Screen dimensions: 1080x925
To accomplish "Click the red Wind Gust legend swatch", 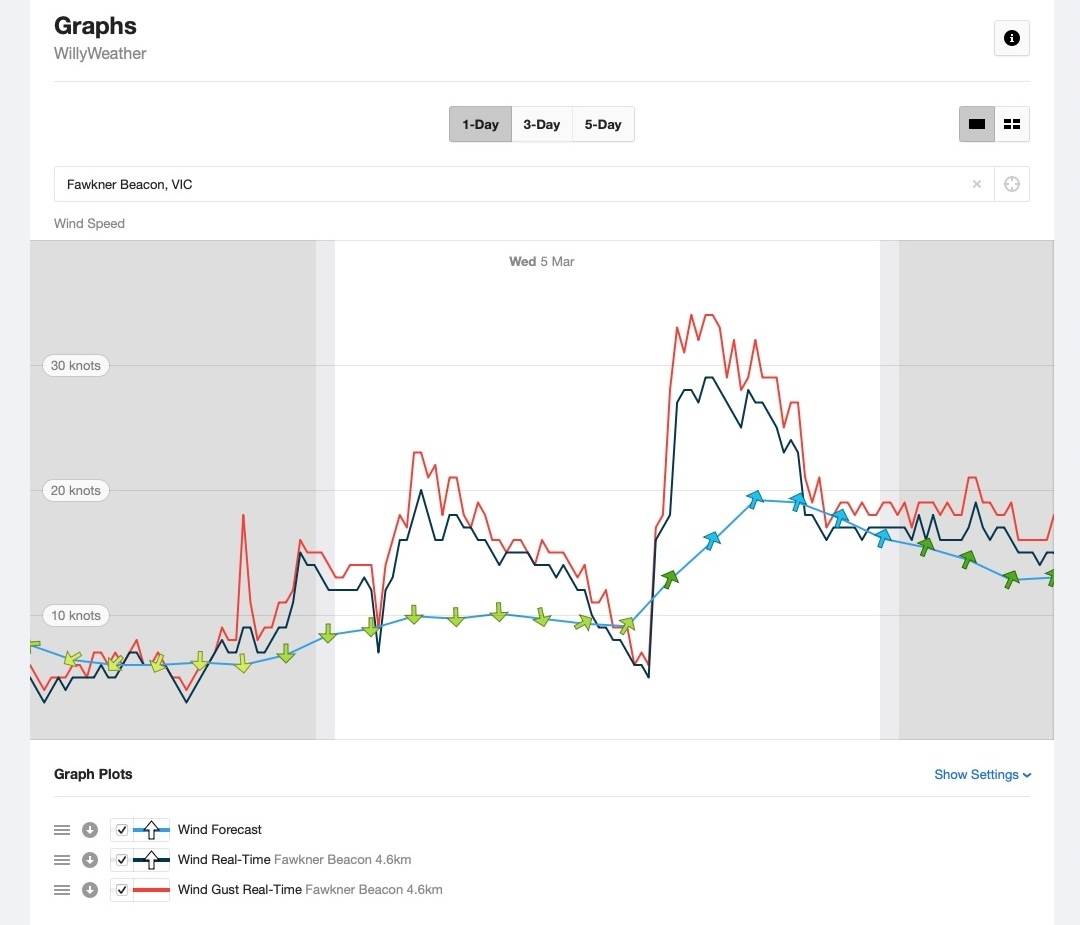I will (x=151, y=889).
